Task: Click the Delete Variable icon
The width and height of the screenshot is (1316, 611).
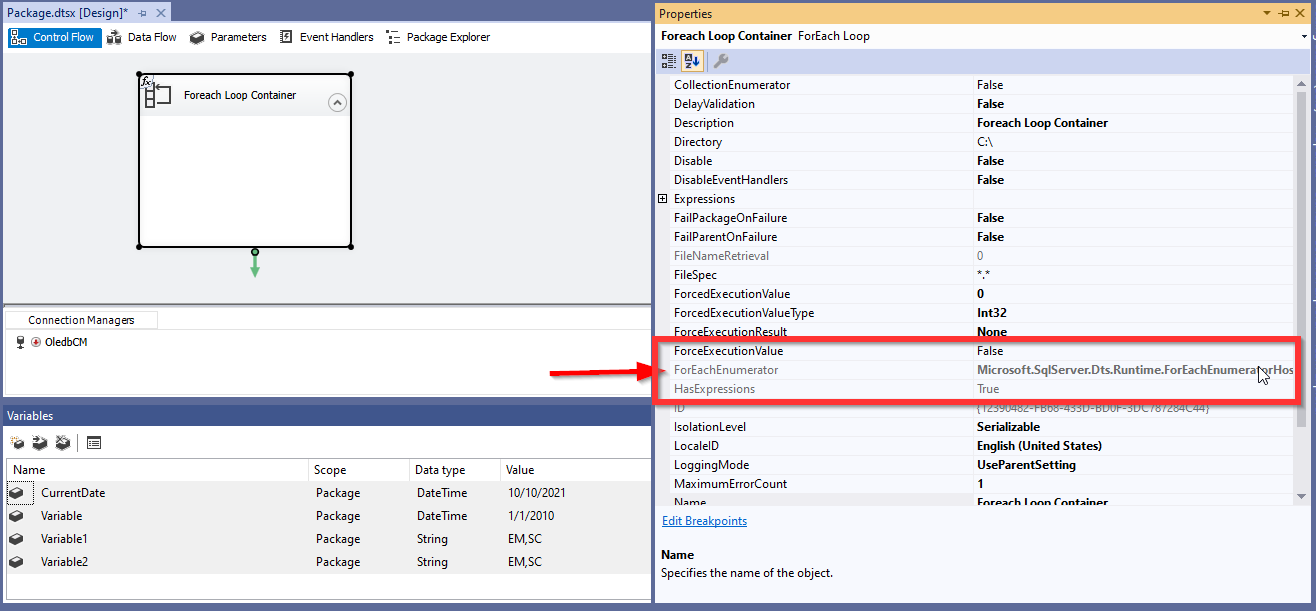Action: point(63,442)
